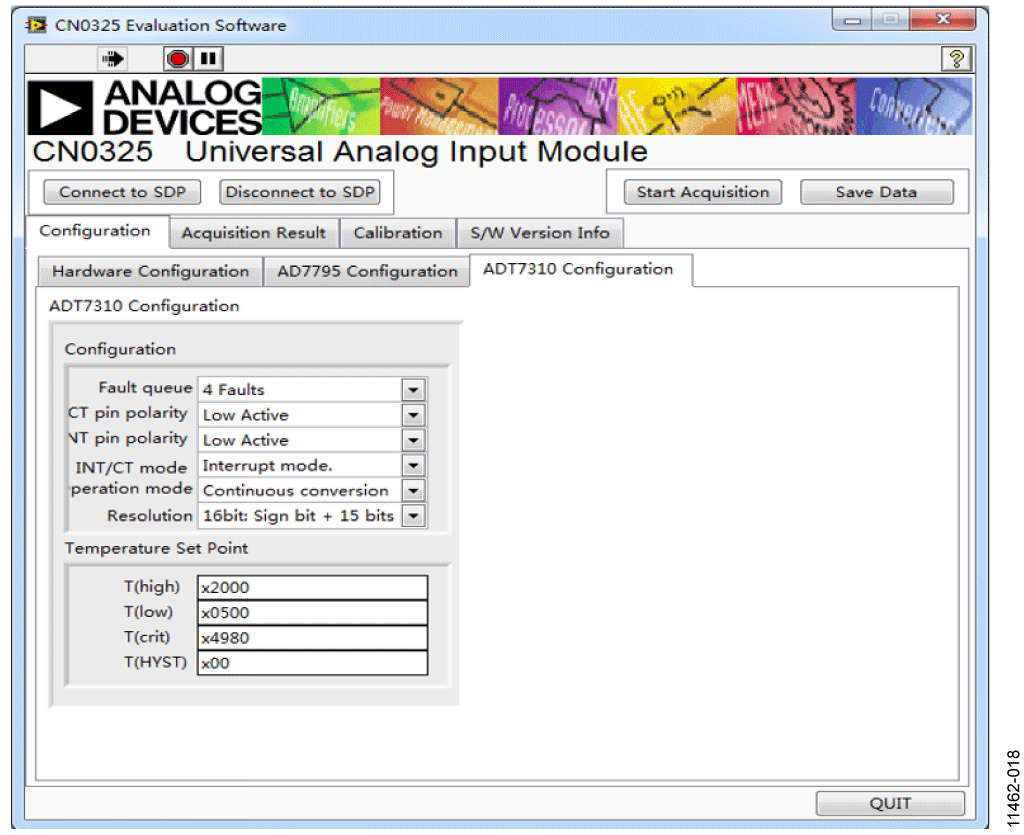Click the 'Temperature Set Point' label
Viewport: 1024px width, 835px height.
(157, 548)
